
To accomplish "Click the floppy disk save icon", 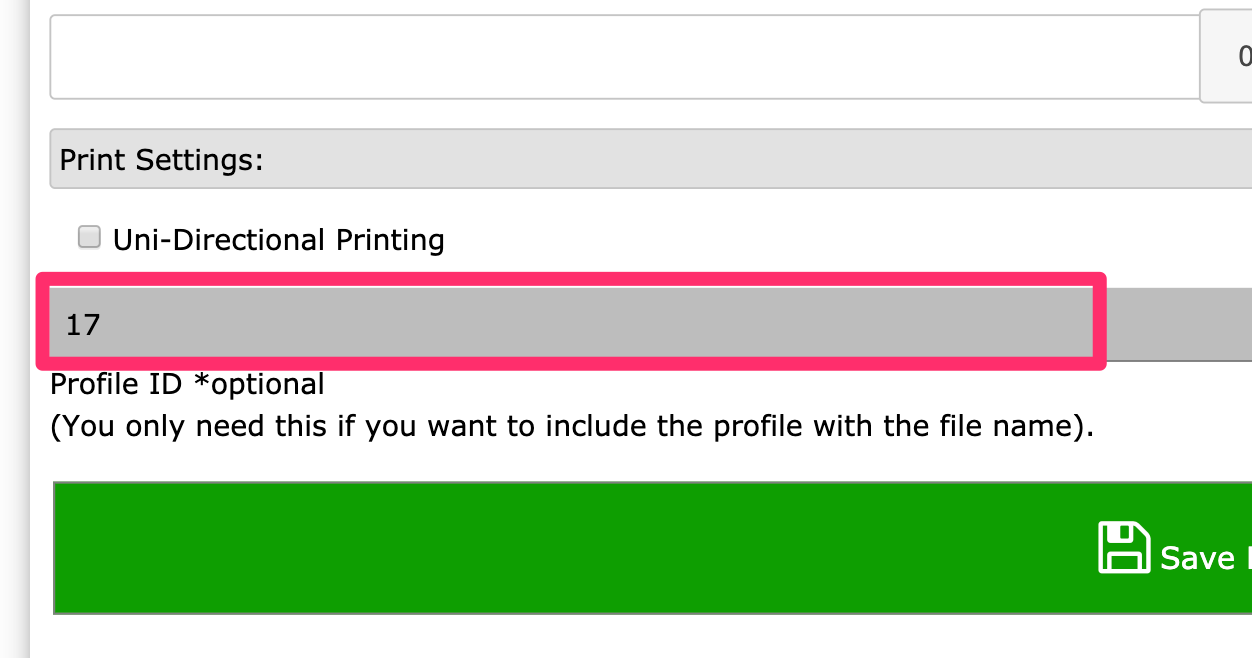I will tap(1124, 547).
